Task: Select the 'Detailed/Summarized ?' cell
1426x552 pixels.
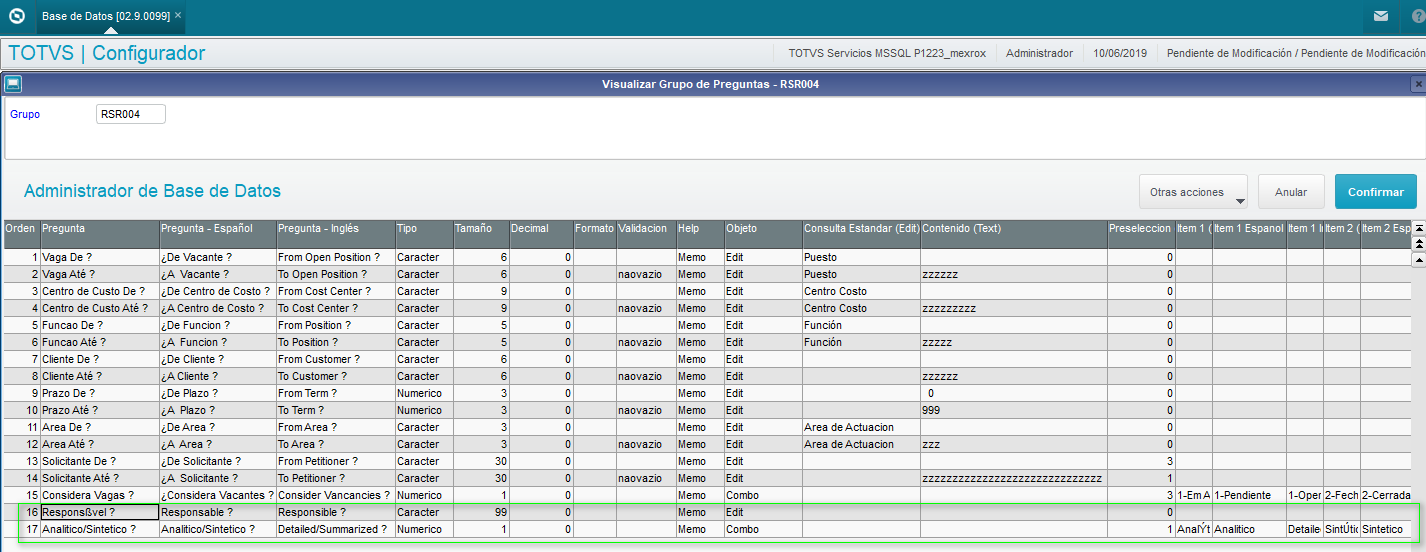Action: point(335,529)
